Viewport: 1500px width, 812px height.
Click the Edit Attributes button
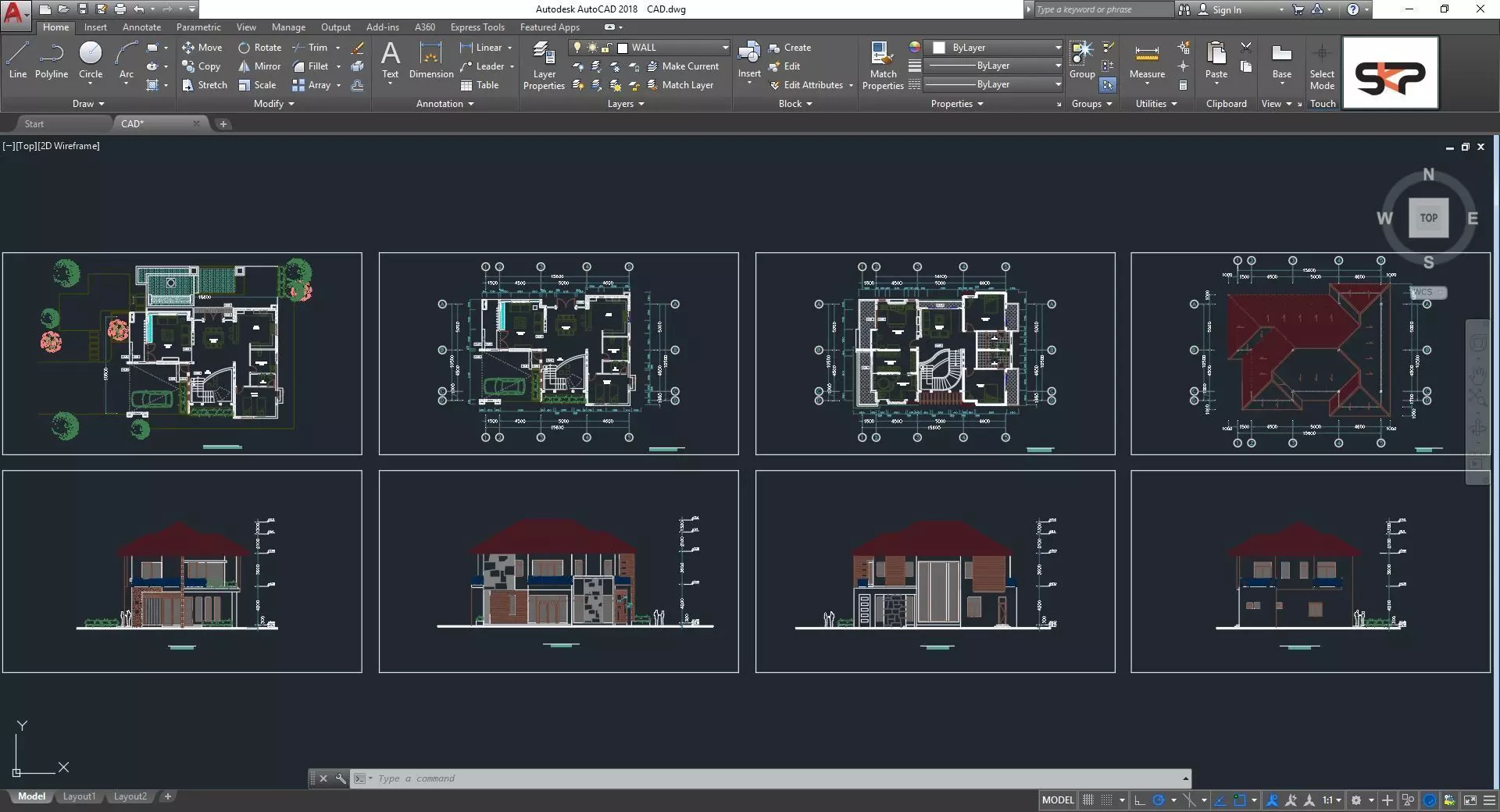click(x=806, y=85)
